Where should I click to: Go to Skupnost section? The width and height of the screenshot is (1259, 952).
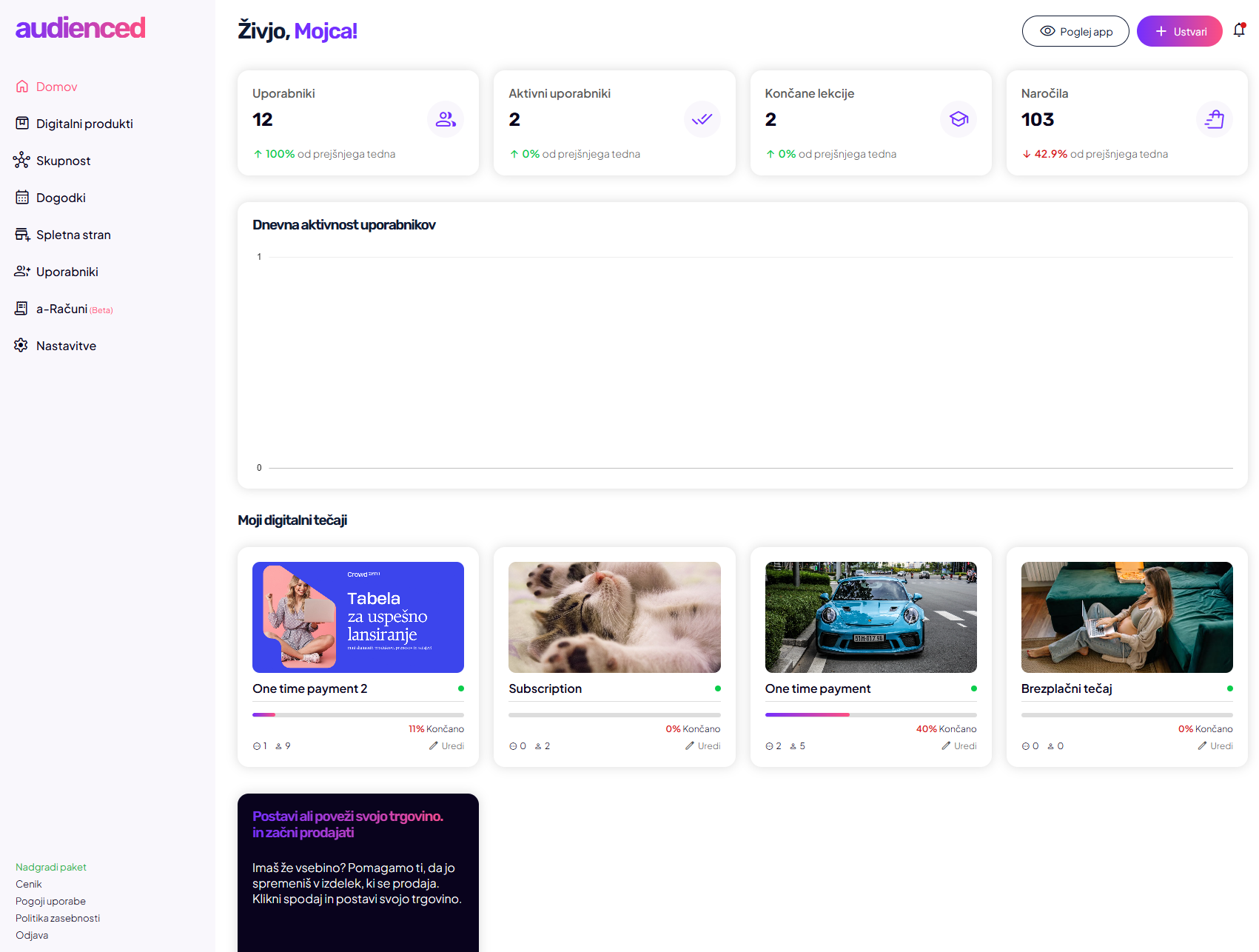63,161
